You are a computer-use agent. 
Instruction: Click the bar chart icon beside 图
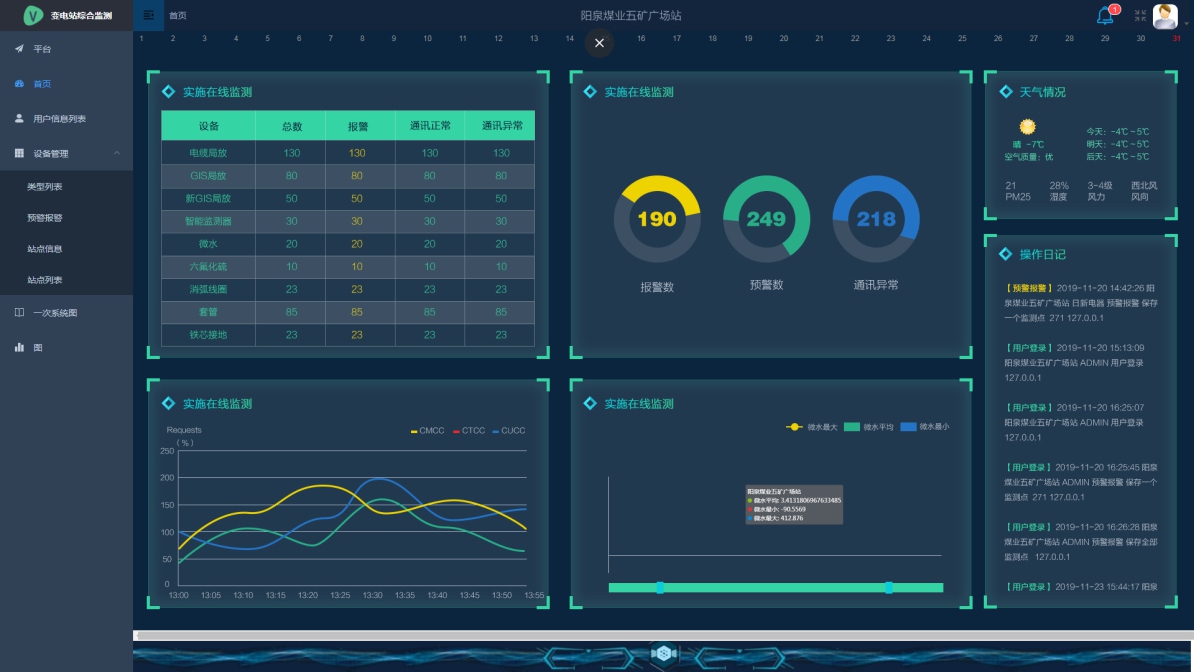pos(19,347)
